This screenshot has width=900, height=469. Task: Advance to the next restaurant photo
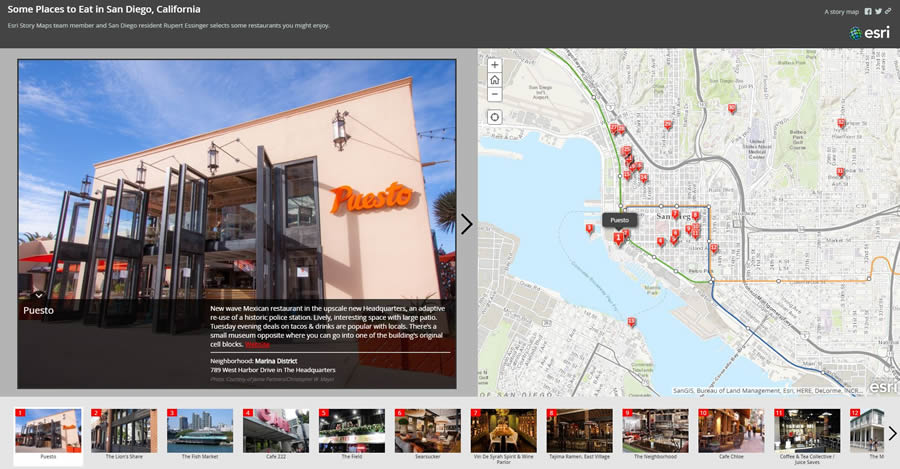coord(467,224)
